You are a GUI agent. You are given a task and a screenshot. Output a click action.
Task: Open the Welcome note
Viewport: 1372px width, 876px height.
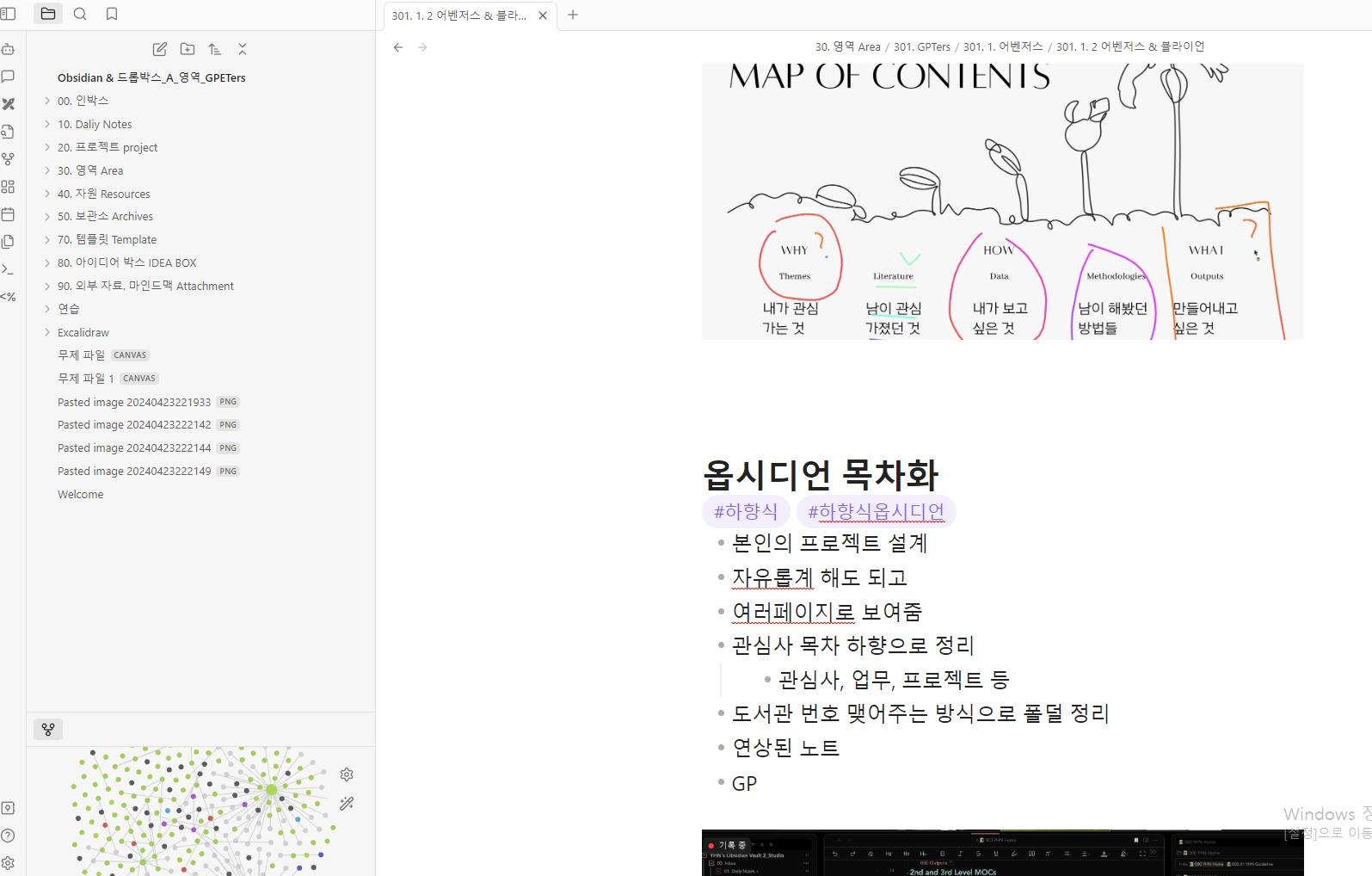click(80, 494)
